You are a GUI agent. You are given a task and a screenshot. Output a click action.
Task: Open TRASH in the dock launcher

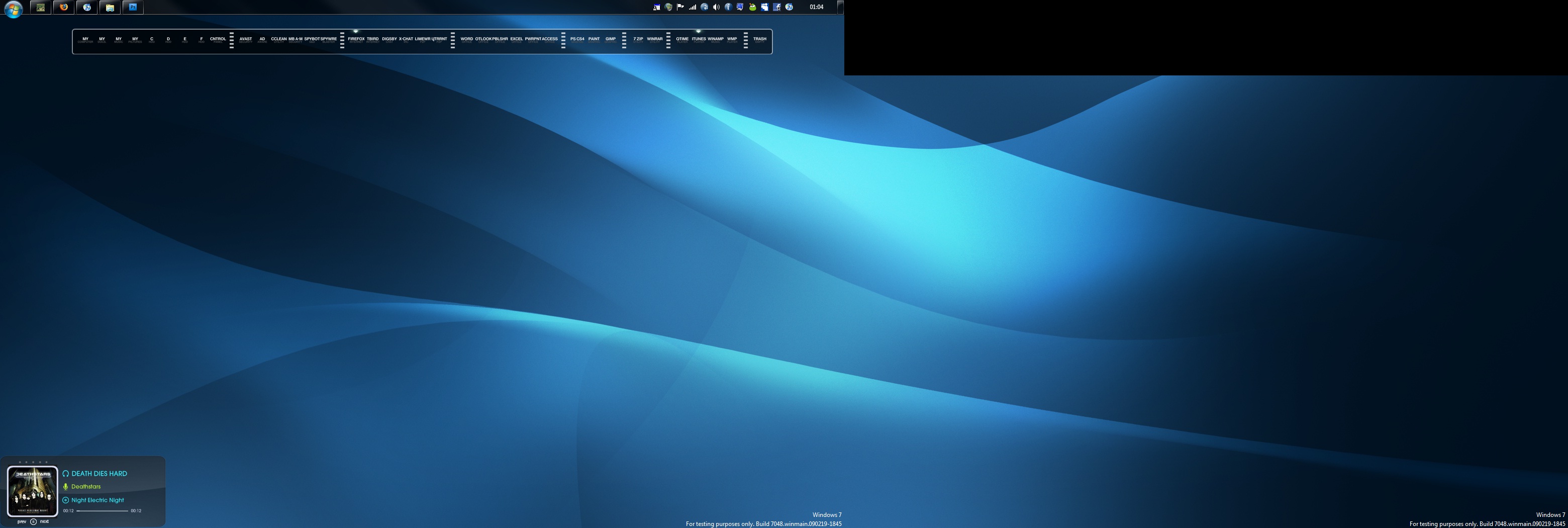[x=759, y=39]
